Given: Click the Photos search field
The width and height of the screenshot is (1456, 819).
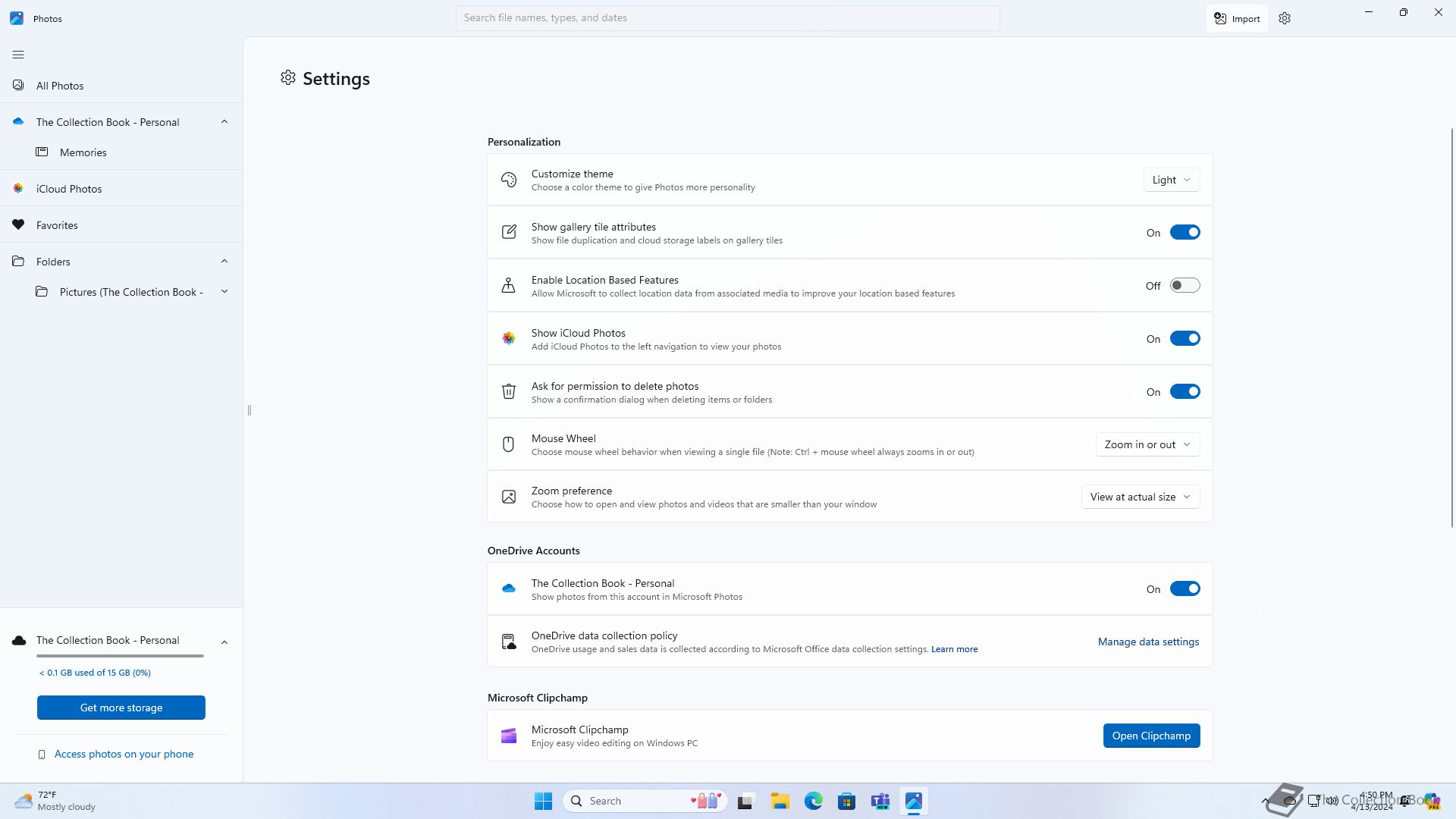Looking at the screenshot, I should [x=727, y=18].
